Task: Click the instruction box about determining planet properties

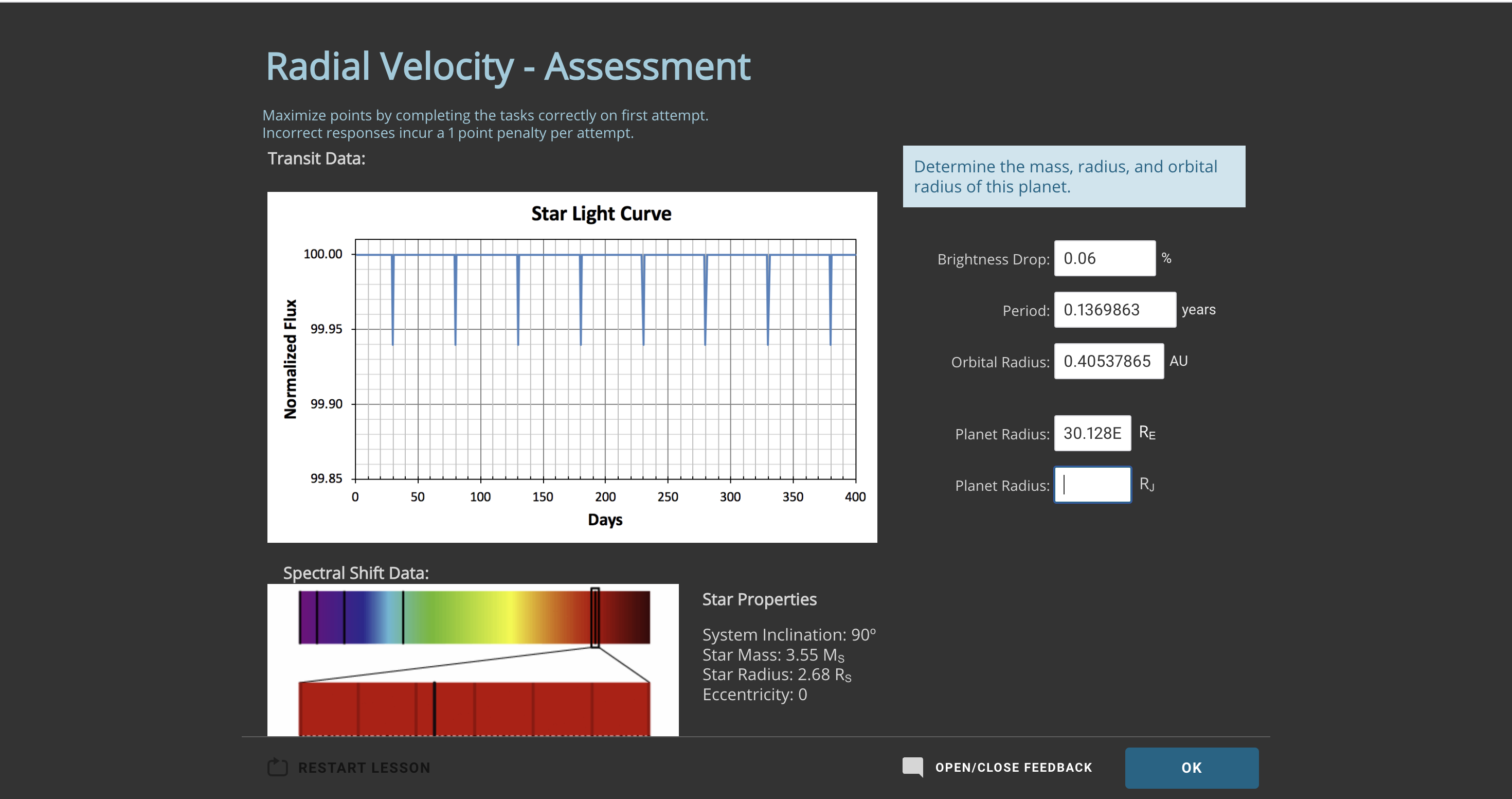Action: (1073, 176)
